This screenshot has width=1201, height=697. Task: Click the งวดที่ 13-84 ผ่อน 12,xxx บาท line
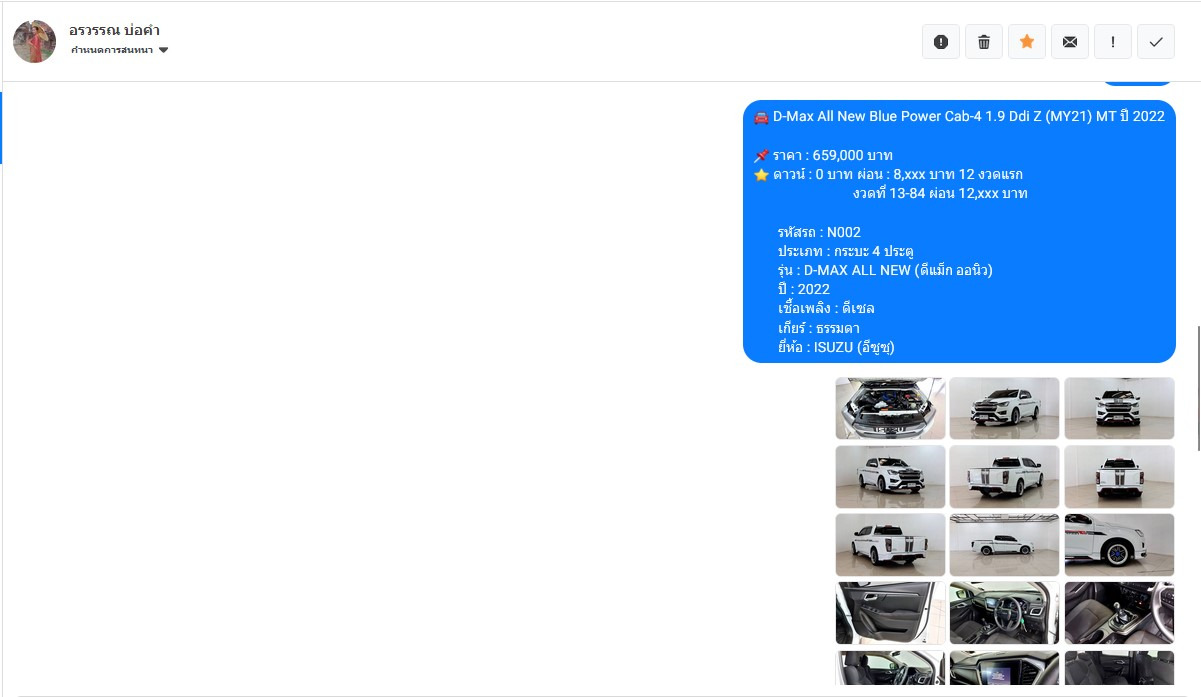coord(940,193)
